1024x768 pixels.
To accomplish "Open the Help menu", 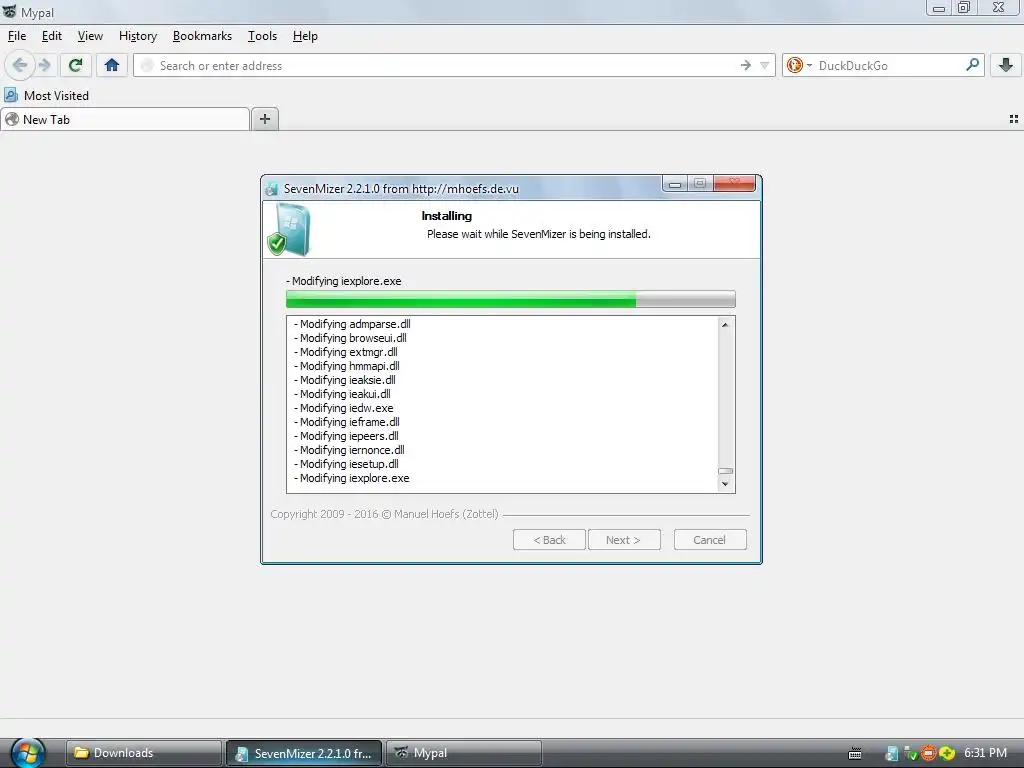I will [x=305, y=36].
